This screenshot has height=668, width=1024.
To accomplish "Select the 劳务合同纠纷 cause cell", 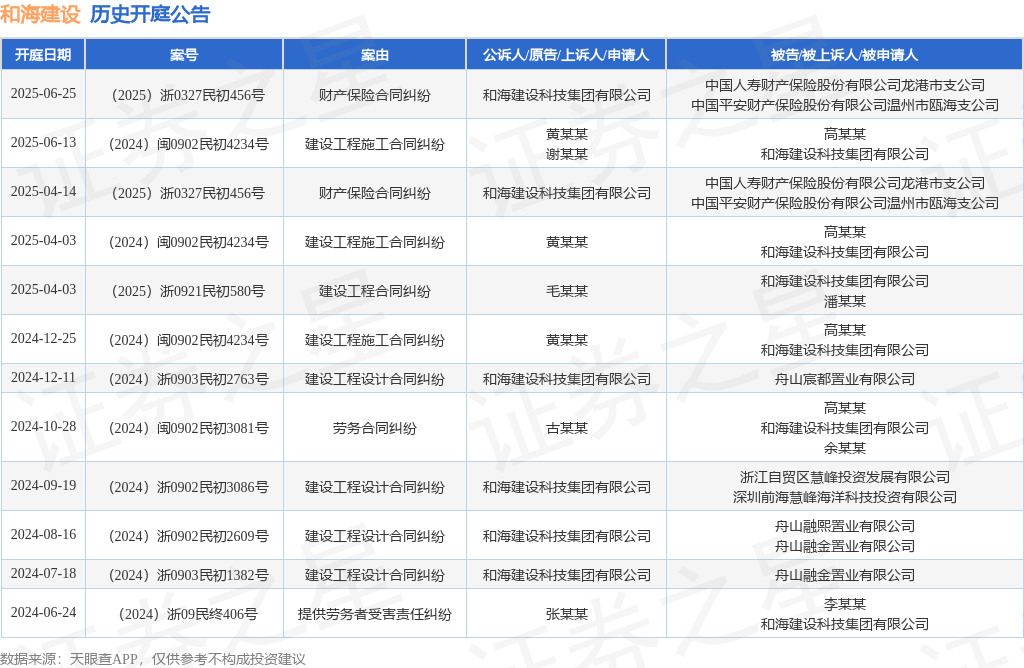I will [x=375, y=428].
